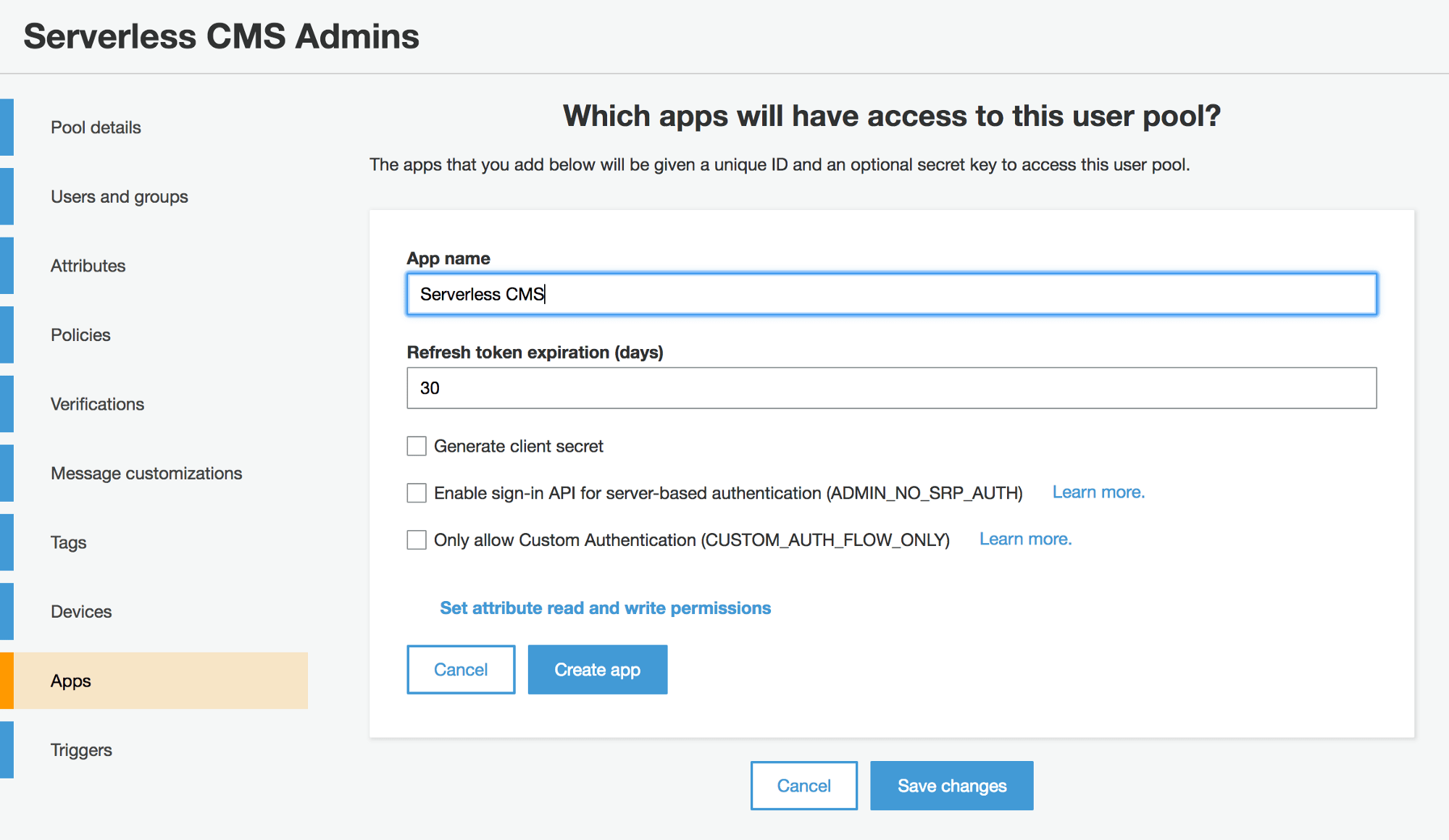The width and height of the screenshot is (1449, 840).
Task: Go to Users and groups section
Action: [x=119, y=197]
